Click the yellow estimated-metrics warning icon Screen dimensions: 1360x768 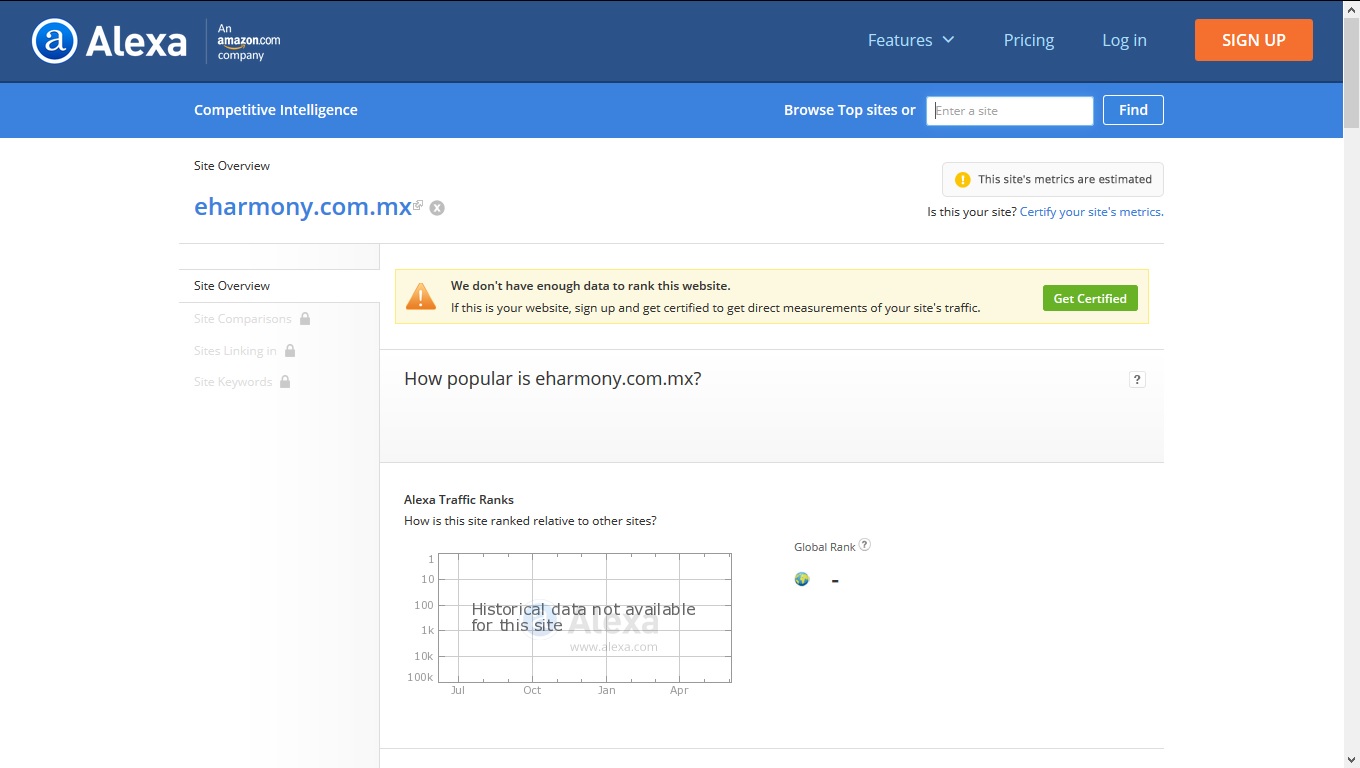point(962,180)
